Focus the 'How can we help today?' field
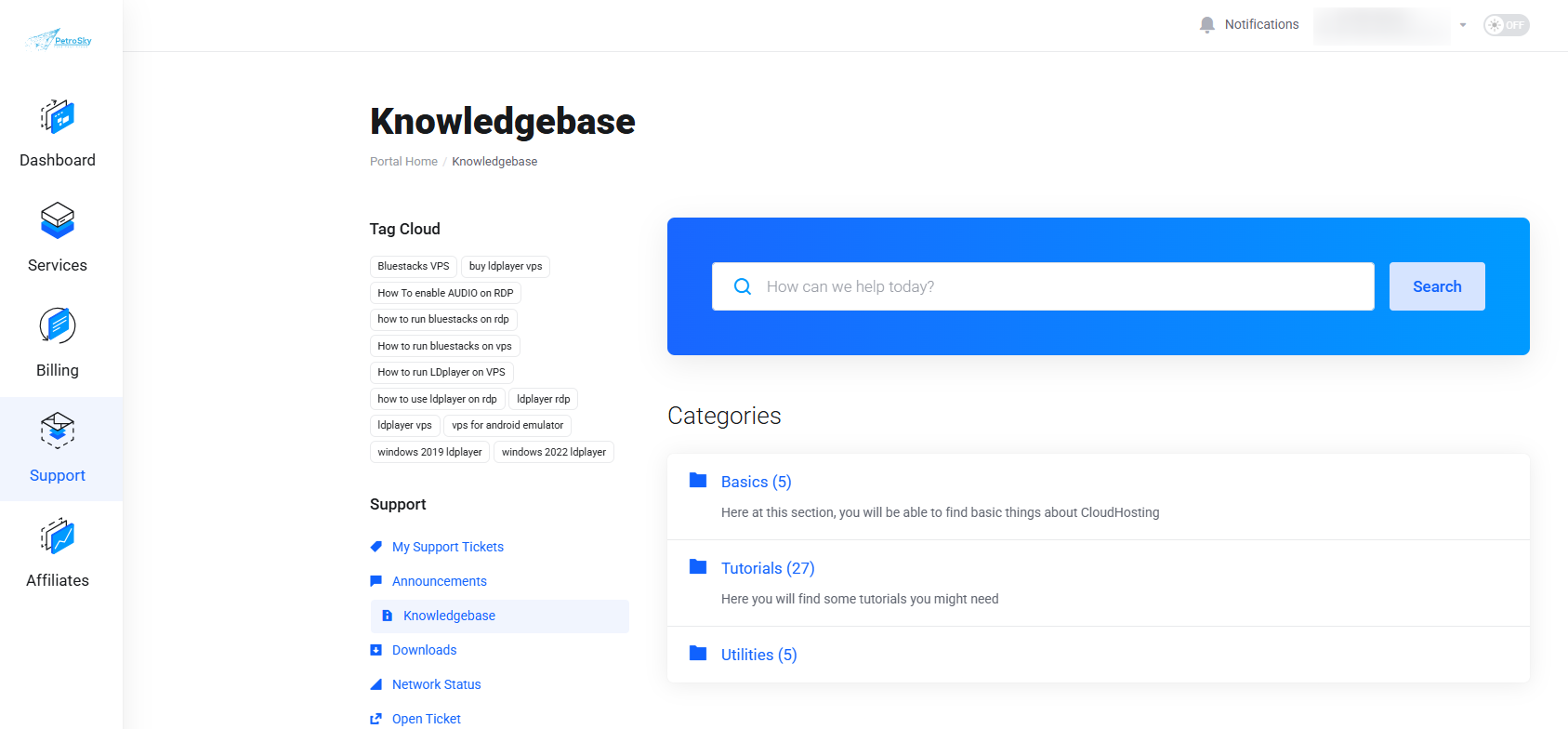Image resolution: width=1568 pixels, height=729 pixels. point(1043,286)
